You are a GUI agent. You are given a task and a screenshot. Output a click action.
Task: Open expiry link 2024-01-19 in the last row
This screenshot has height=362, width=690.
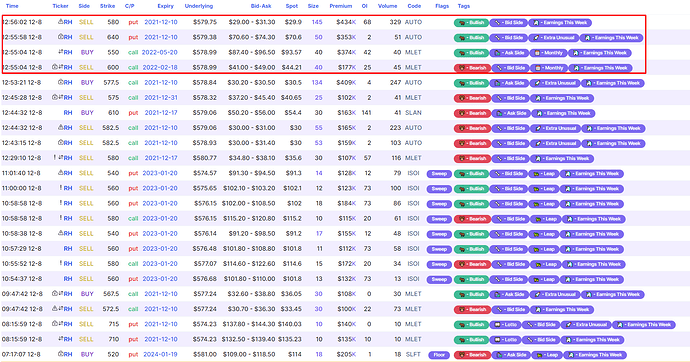[x=160, y=354]
